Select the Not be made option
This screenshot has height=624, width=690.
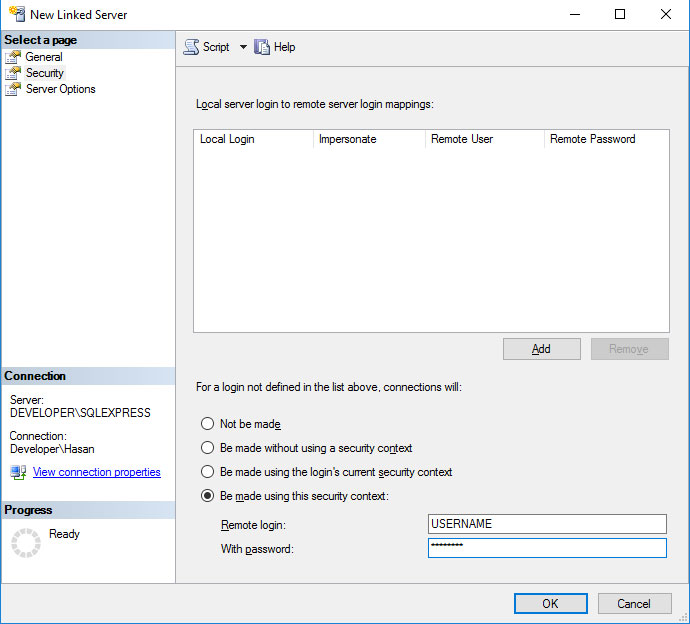tap(207, 424)
